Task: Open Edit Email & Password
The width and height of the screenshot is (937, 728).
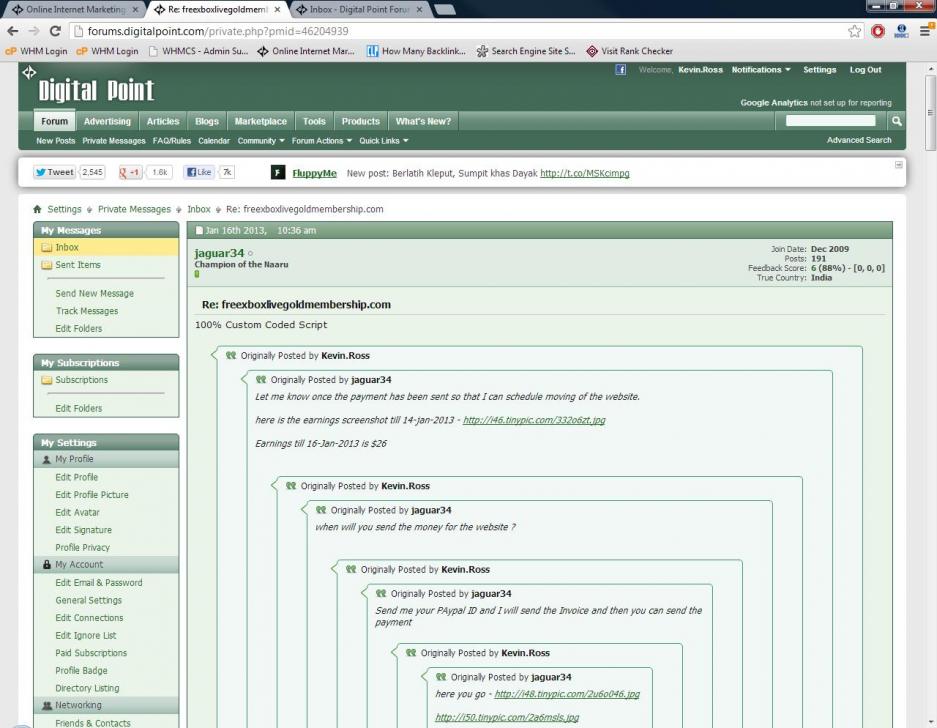Action: tap(99, 583)
